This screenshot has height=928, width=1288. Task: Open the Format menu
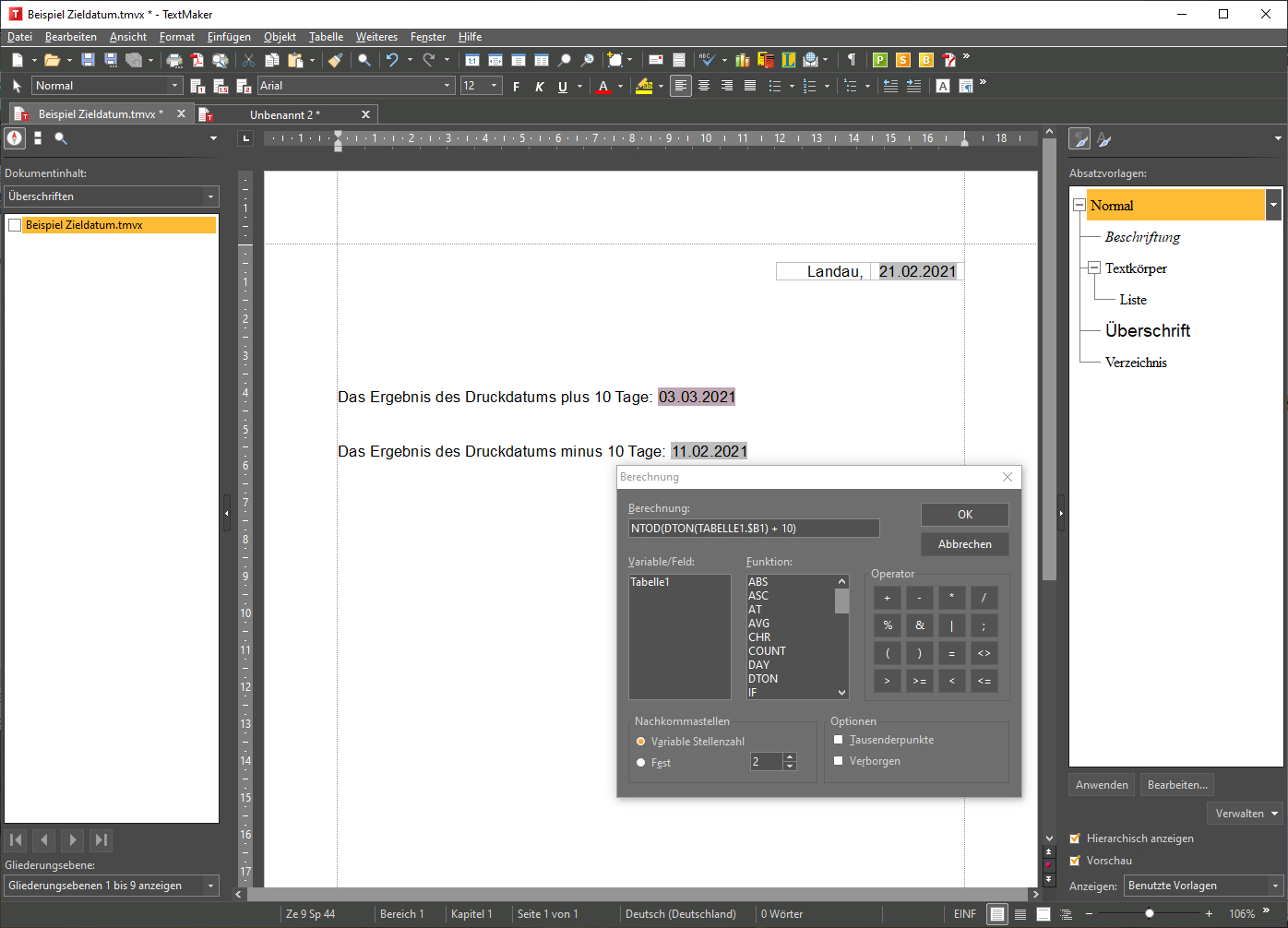point(177,37)
